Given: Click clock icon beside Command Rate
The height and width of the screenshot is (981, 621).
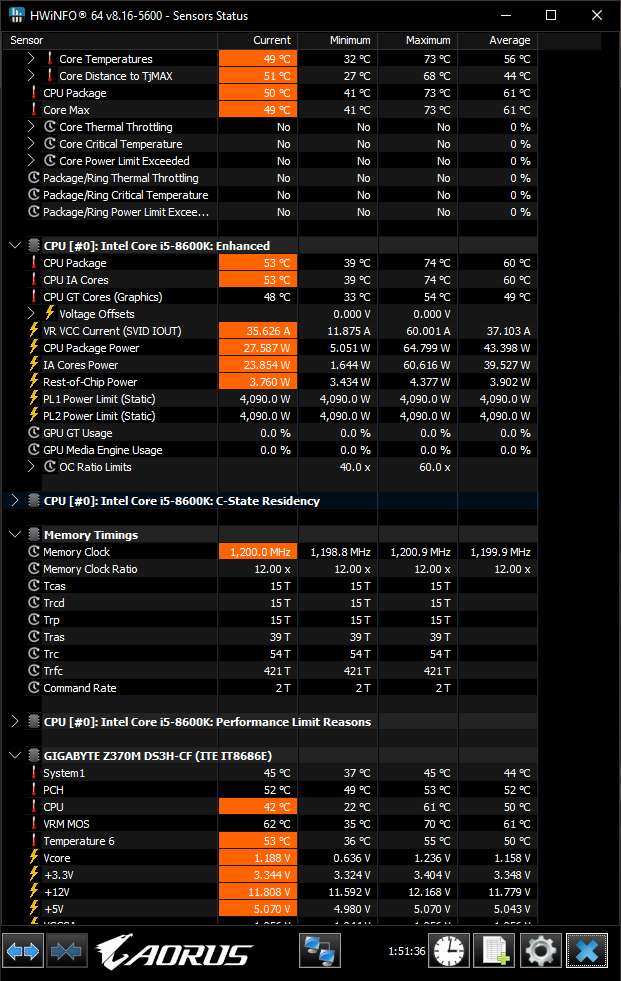Looking at the screenshot, I should (x=34, y=688).
